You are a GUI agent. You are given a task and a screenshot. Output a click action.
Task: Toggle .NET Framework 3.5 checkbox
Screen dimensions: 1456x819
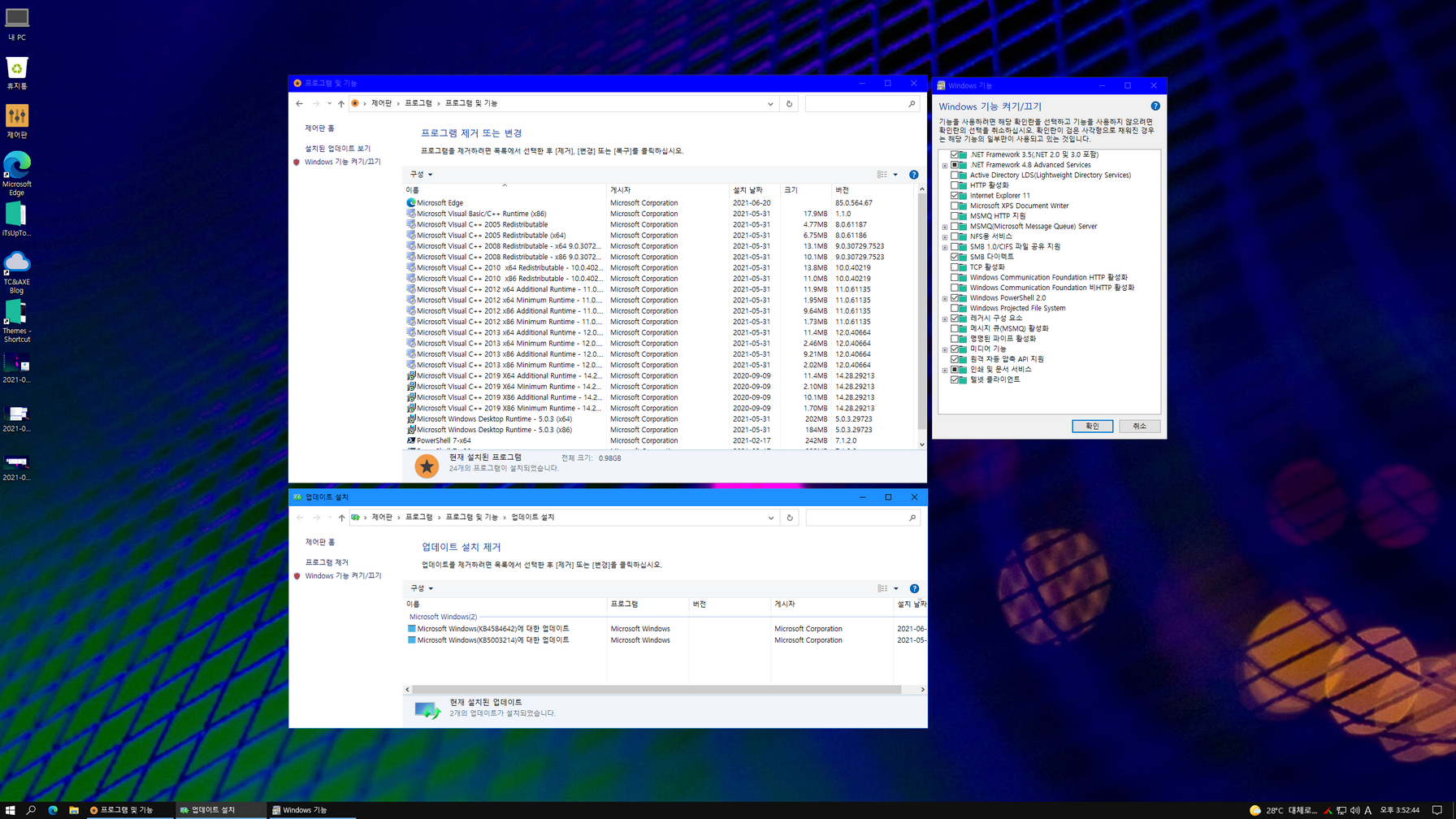coord(955,154)
